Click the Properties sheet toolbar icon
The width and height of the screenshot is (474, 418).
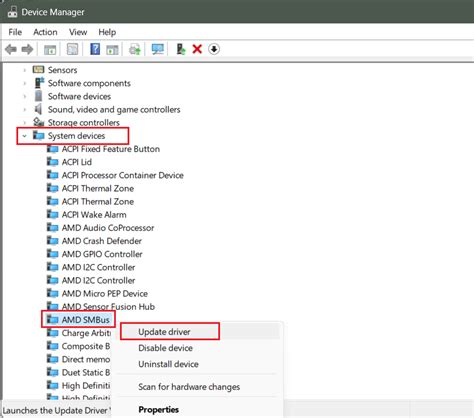[x=72, y=49]
